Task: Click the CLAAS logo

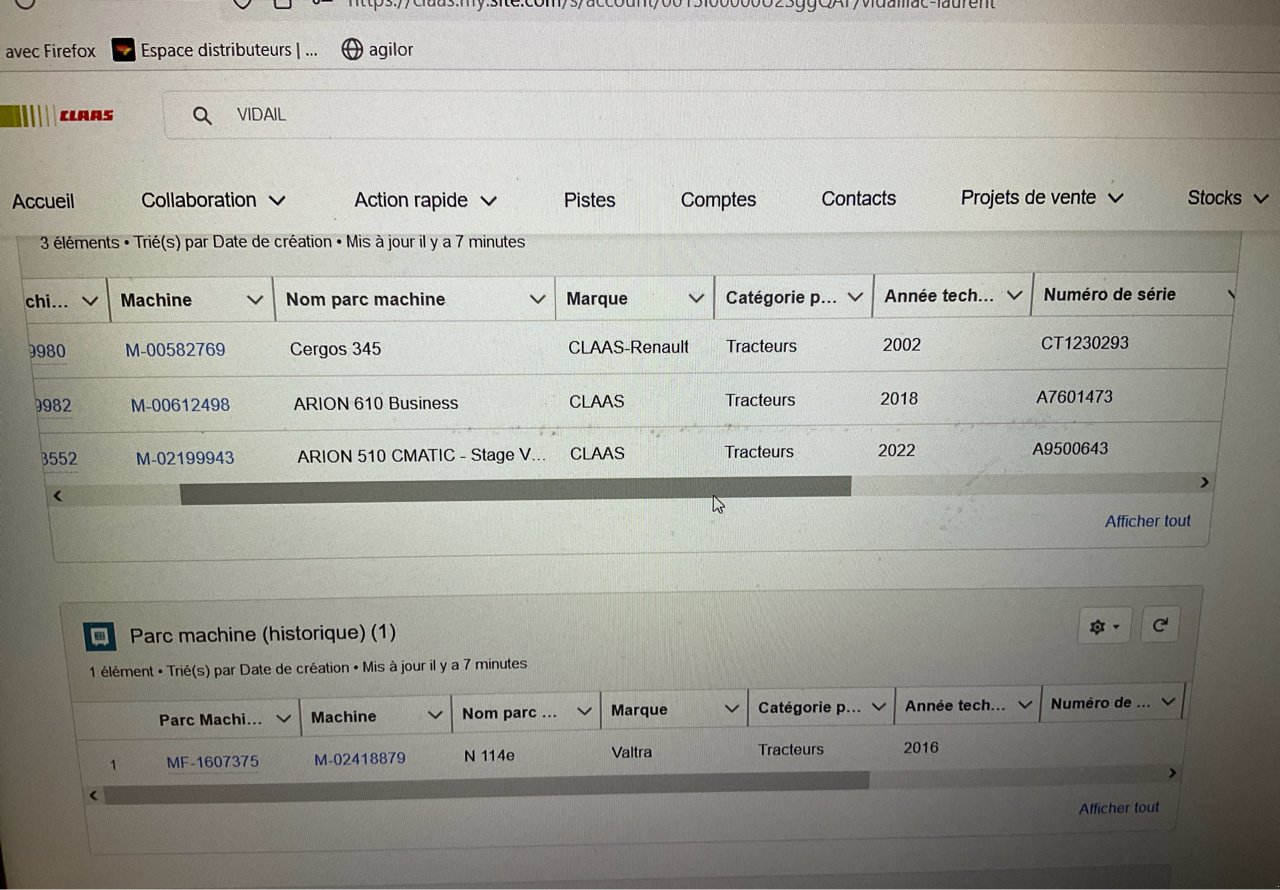Action: click(x=57, y=115)
